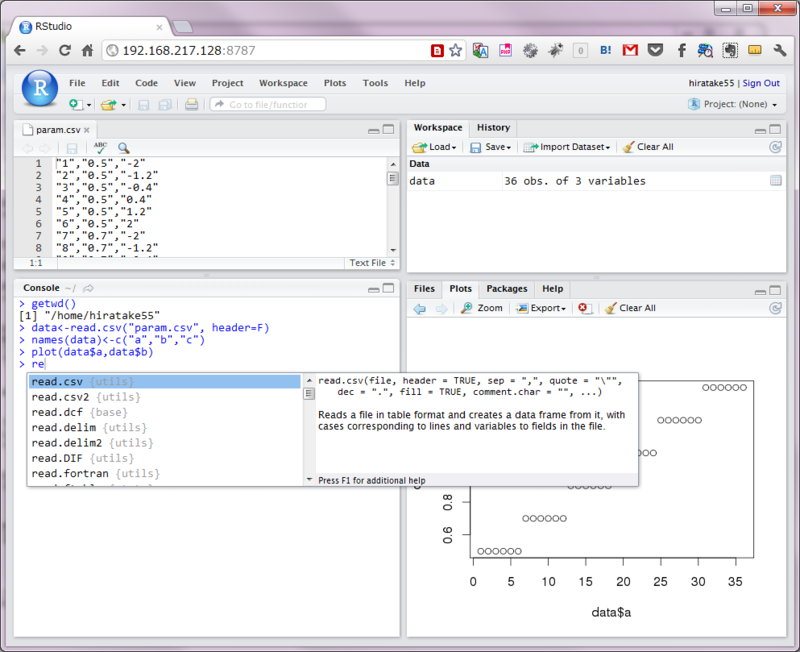The image size is (800, 652).
Task: Select read.fortran autocomplete suggestion
Action: coord(165,473)
